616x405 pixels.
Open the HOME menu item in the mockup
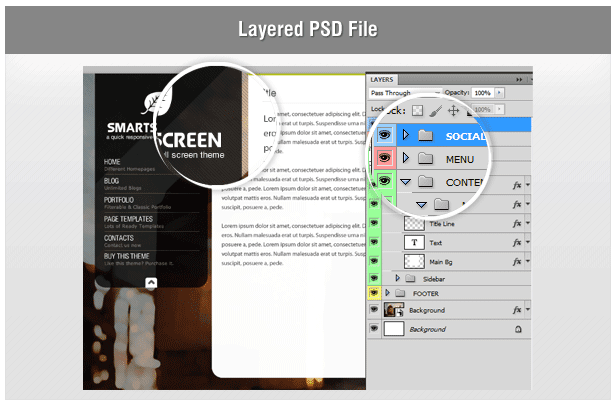pyautogui.click(x=112, y=162)
